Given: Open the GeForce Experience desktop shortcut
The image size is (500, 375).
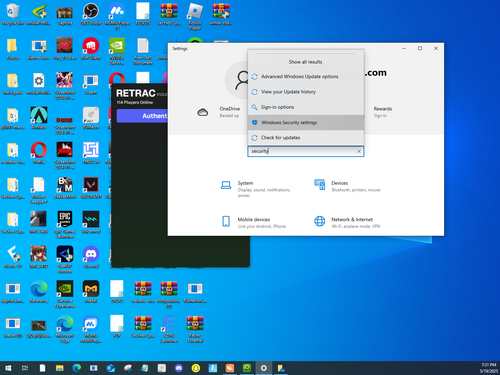Looking at the screenshot, I should 65,294.
